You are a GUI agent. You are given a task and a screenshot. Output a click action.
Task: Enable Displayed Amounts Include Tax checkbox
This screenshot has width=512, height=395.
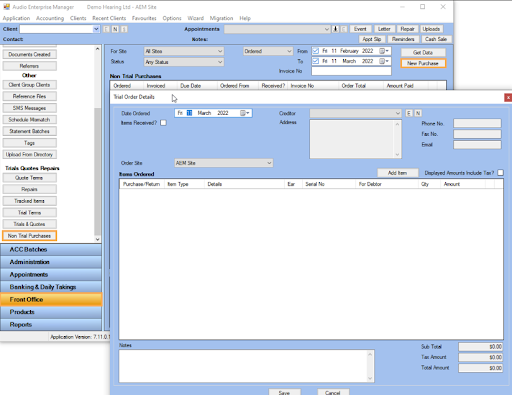500,173
